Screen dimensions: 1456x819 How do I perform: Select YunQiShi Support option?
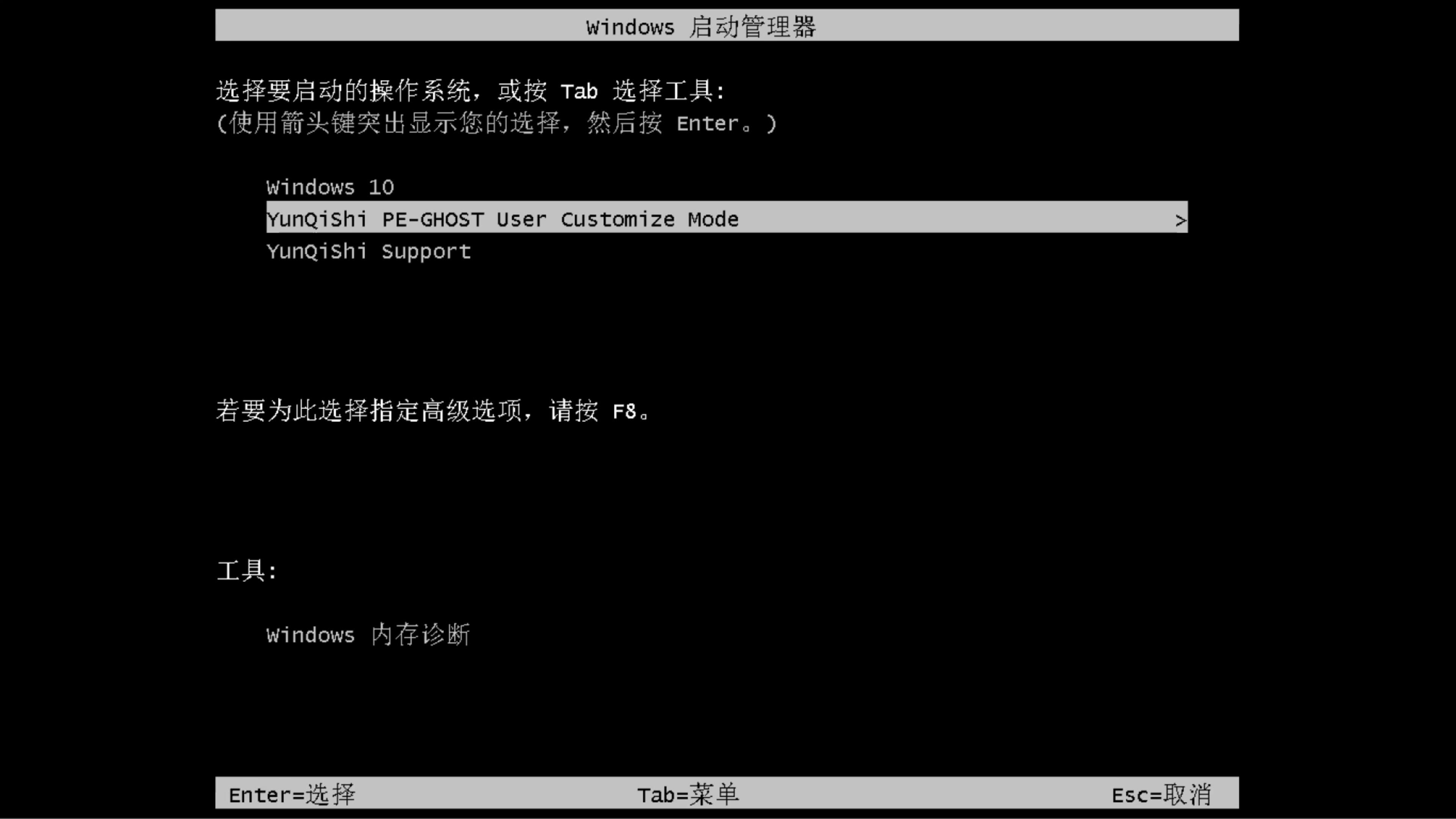click(368, 251)
